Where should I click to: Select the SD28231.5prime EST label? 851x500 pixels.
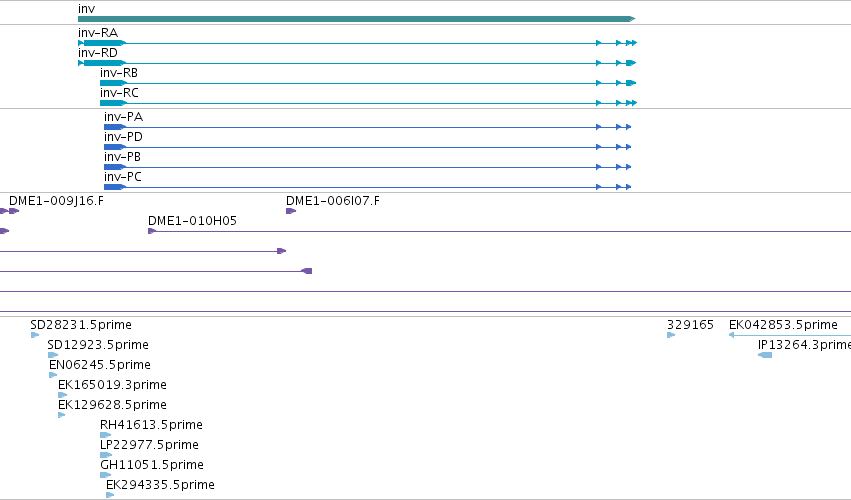pyautogui.click(x=81, y=325)
